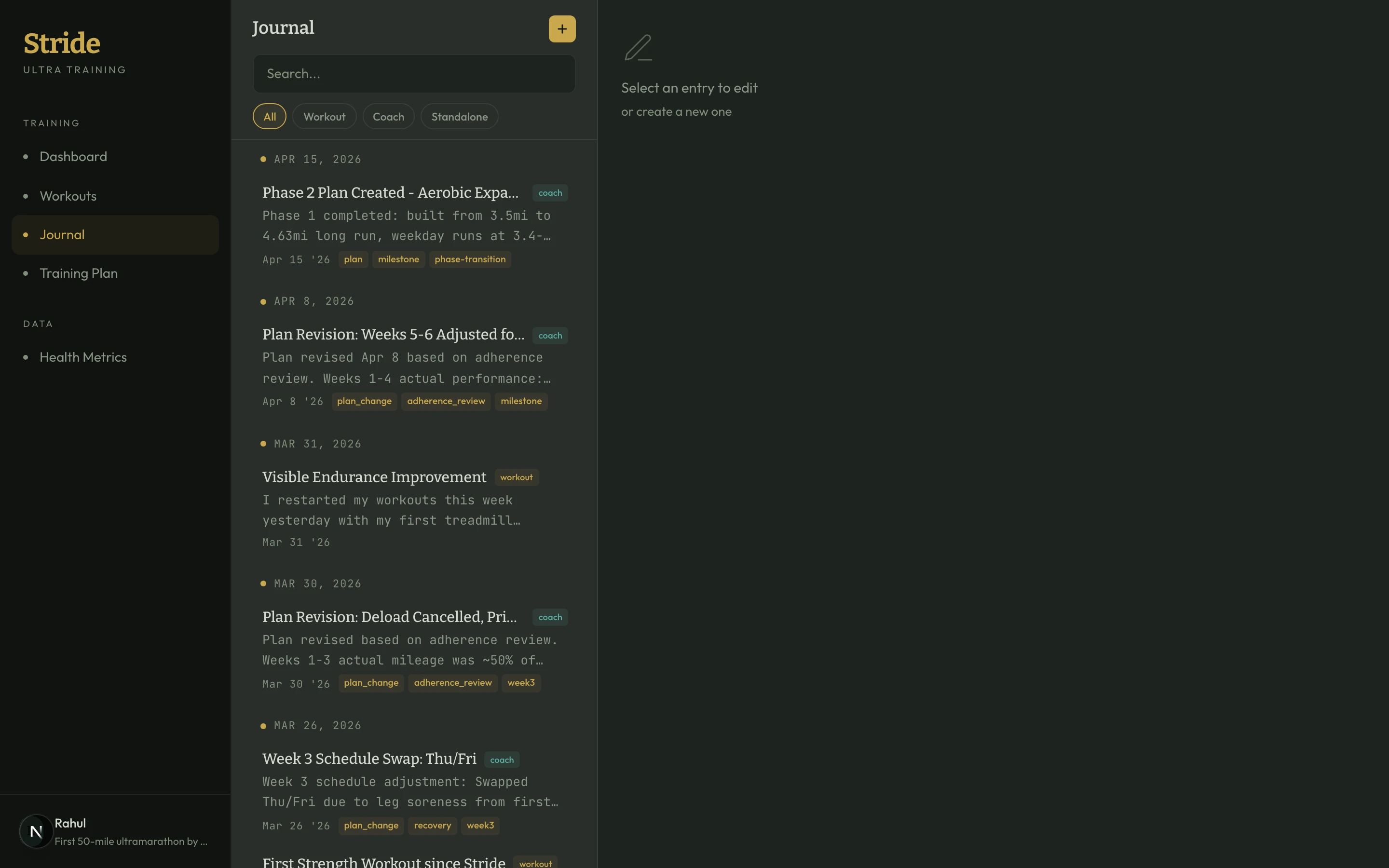Click 'Select an entry to edit' message
The height and width of the screenshot is (868, 1389).
point(689,88)
